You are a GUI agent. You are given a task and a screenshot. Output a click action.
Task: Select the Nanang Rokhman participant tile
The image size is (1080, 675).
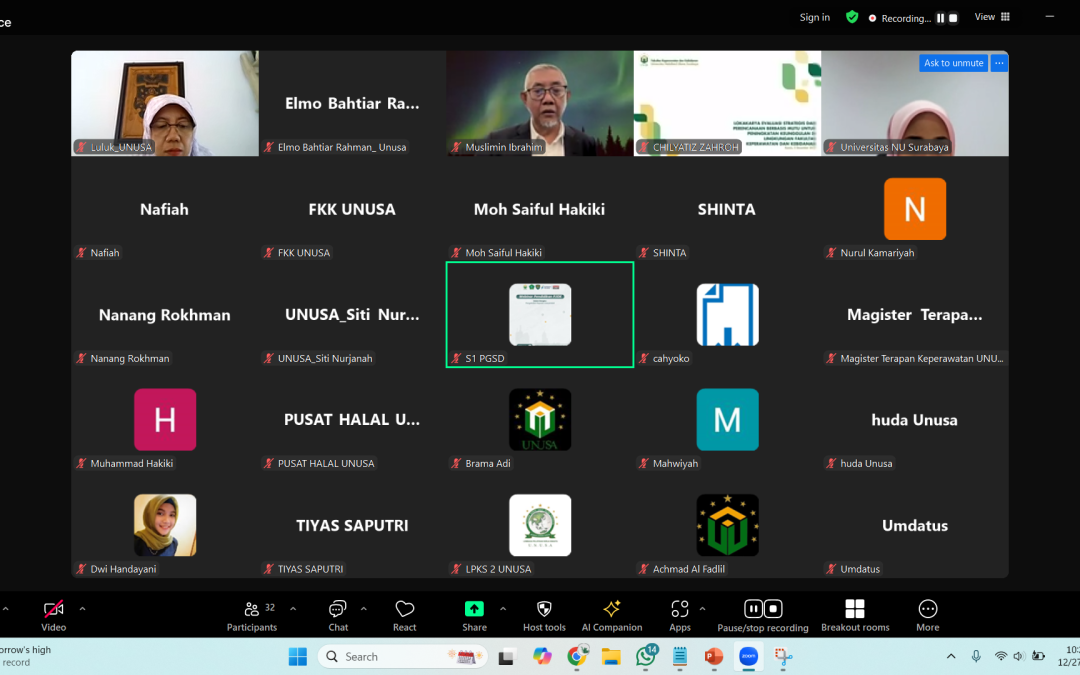[x=165, y=315]
